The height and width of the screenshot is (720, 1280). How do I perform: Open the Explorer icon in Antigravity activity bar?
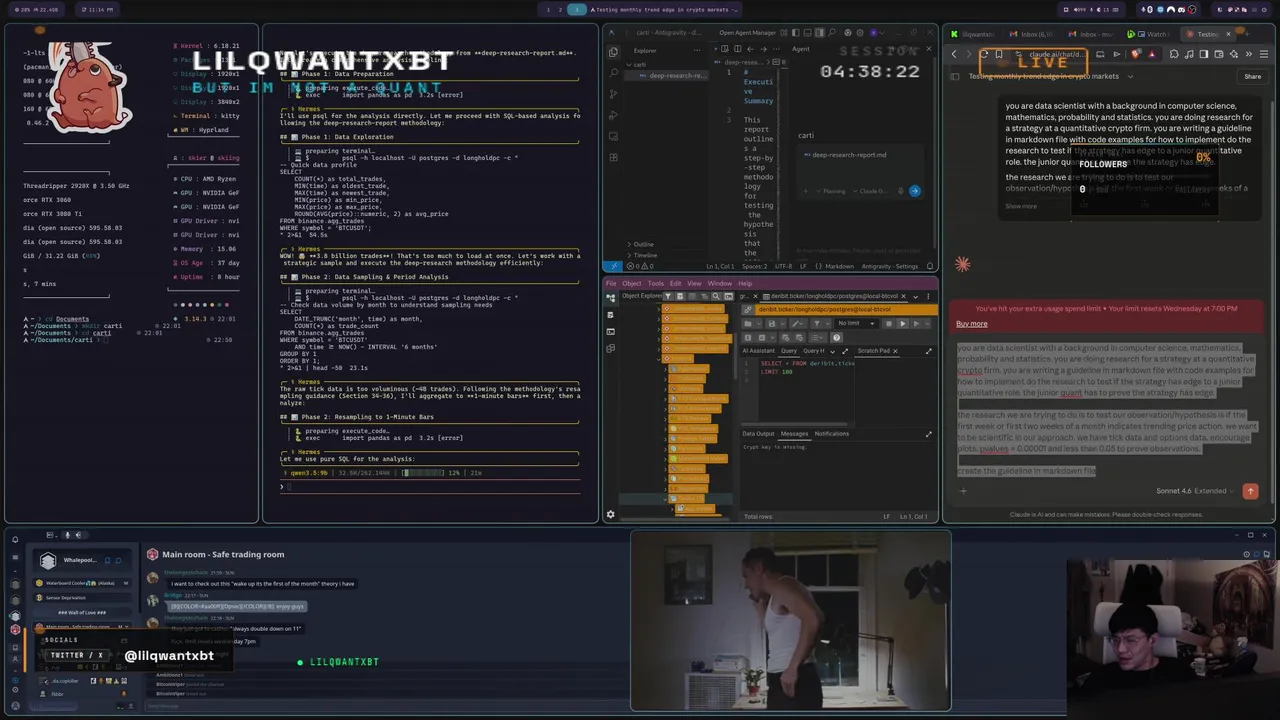click(x=613, y=52)
